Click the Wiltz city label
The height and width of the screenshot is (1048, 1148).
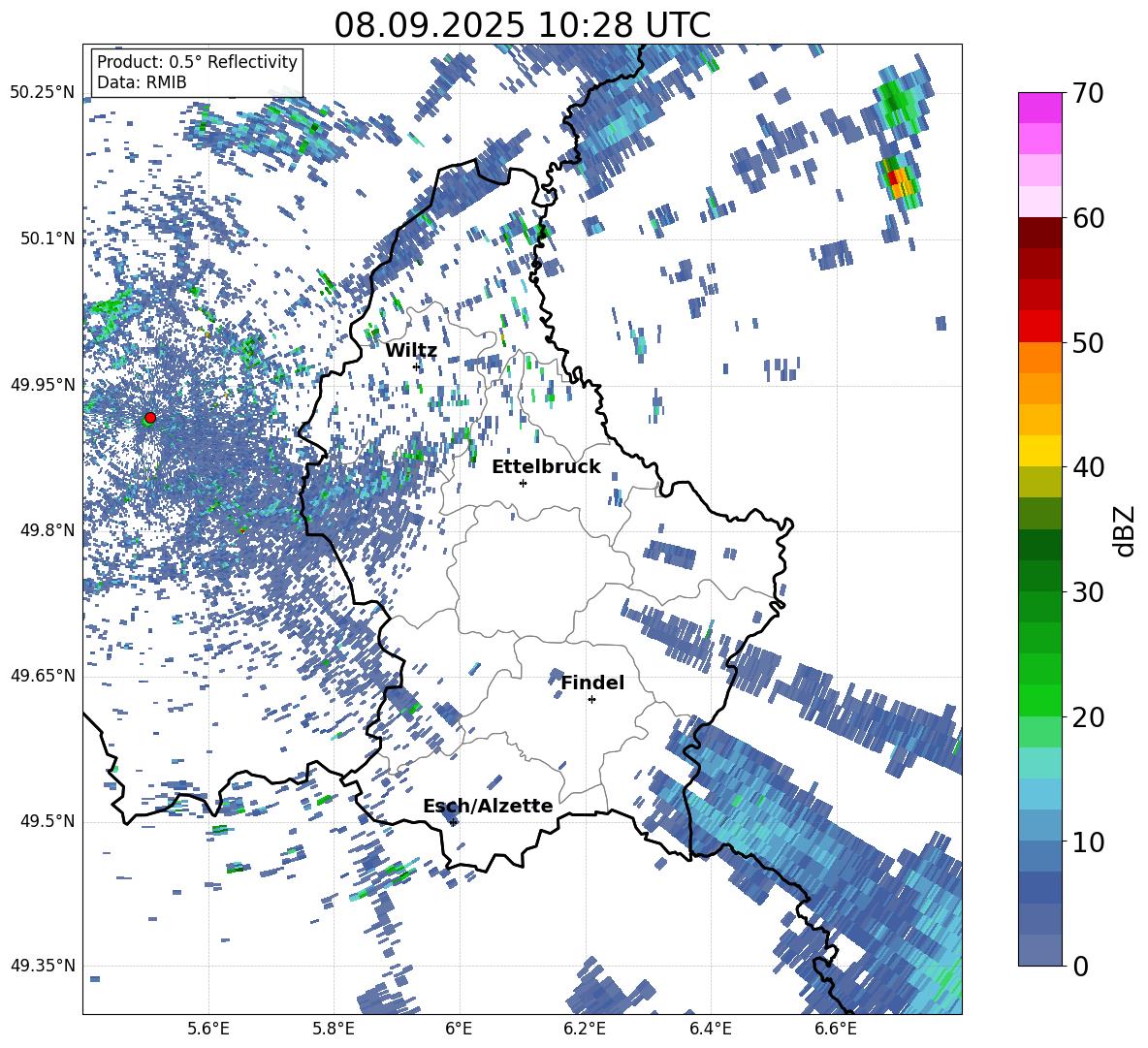[411, 351]
